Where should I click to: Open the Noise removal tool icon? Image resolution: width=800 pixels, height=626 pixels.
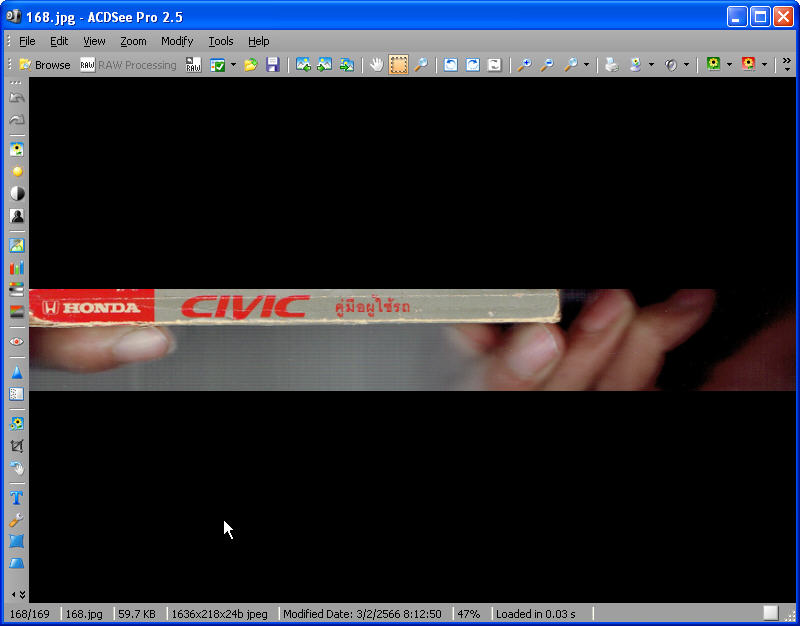(16, 394)
